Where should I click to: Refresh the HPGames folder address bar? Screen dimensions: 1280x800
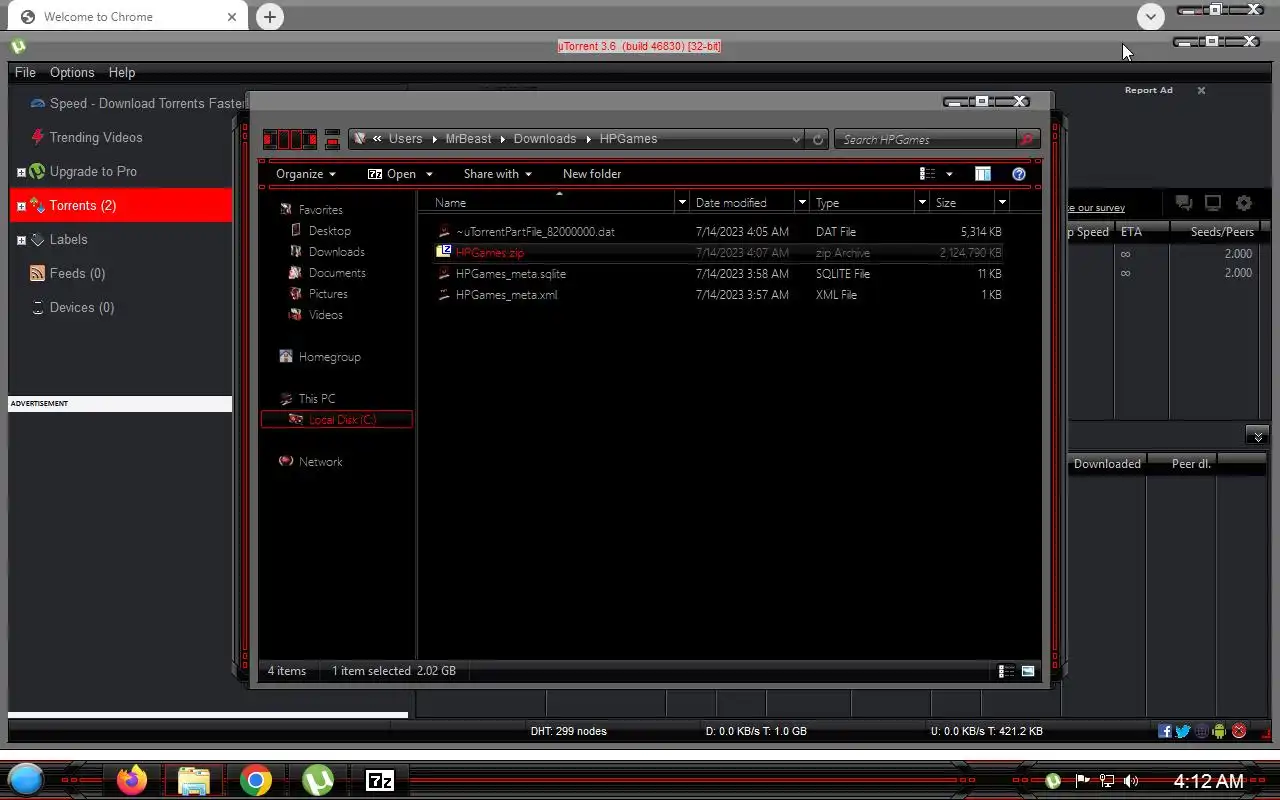[818, 139]
